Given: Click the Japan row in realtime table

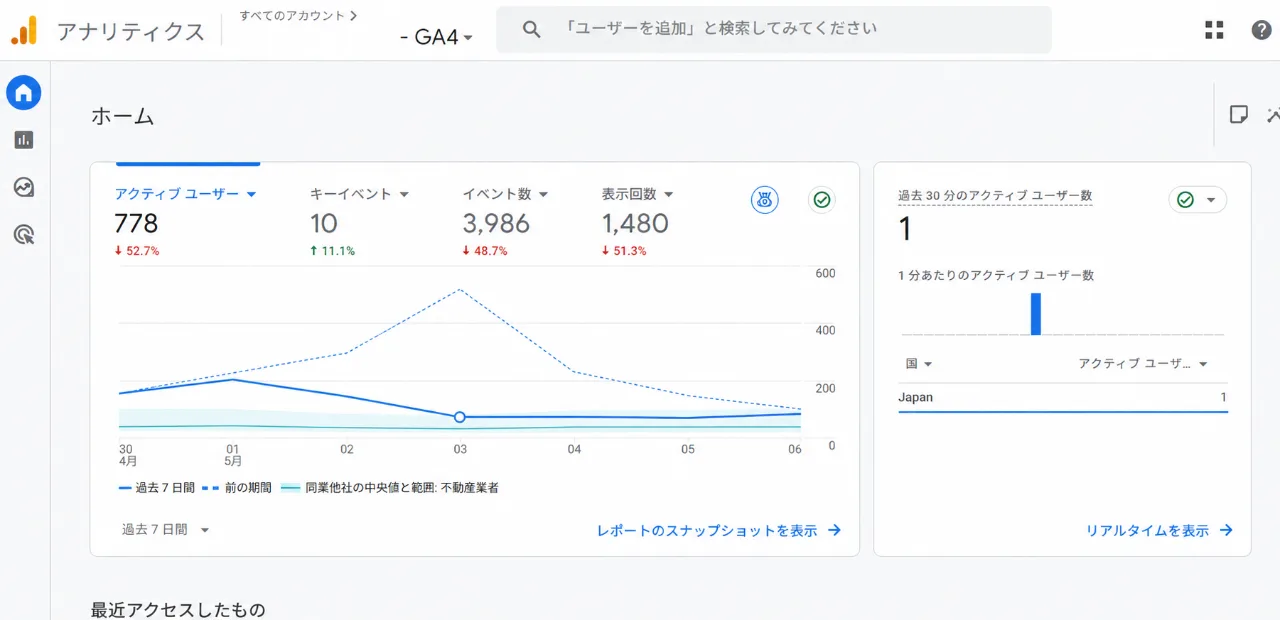Looking at the screenshot, I should point(1062,397).
